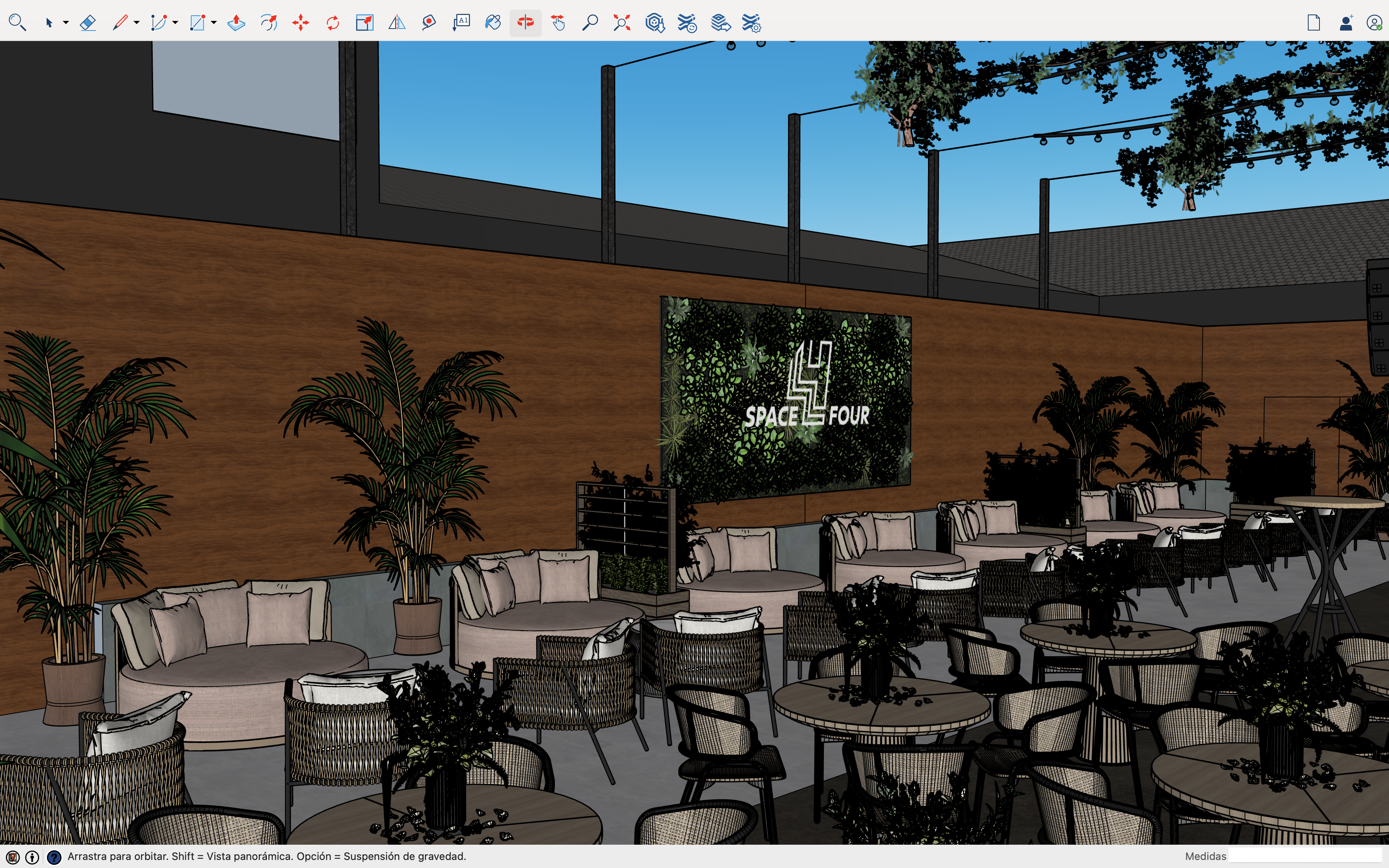Select the Pan hand tool

point(557,23)
